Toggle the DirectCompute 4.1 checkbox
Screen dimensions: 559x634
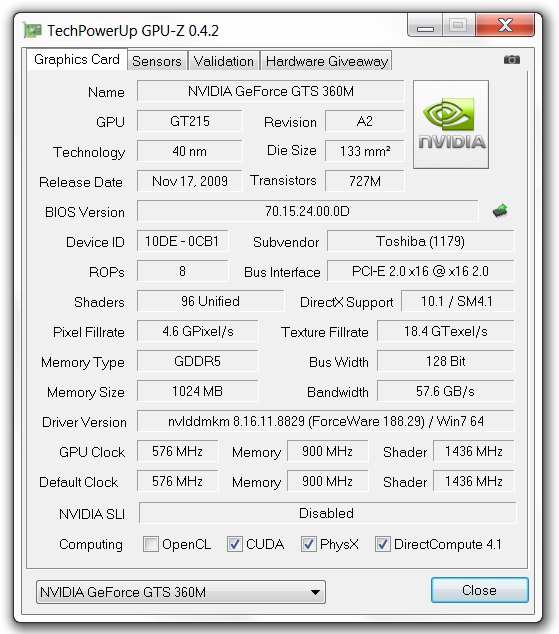coord(382,544)
